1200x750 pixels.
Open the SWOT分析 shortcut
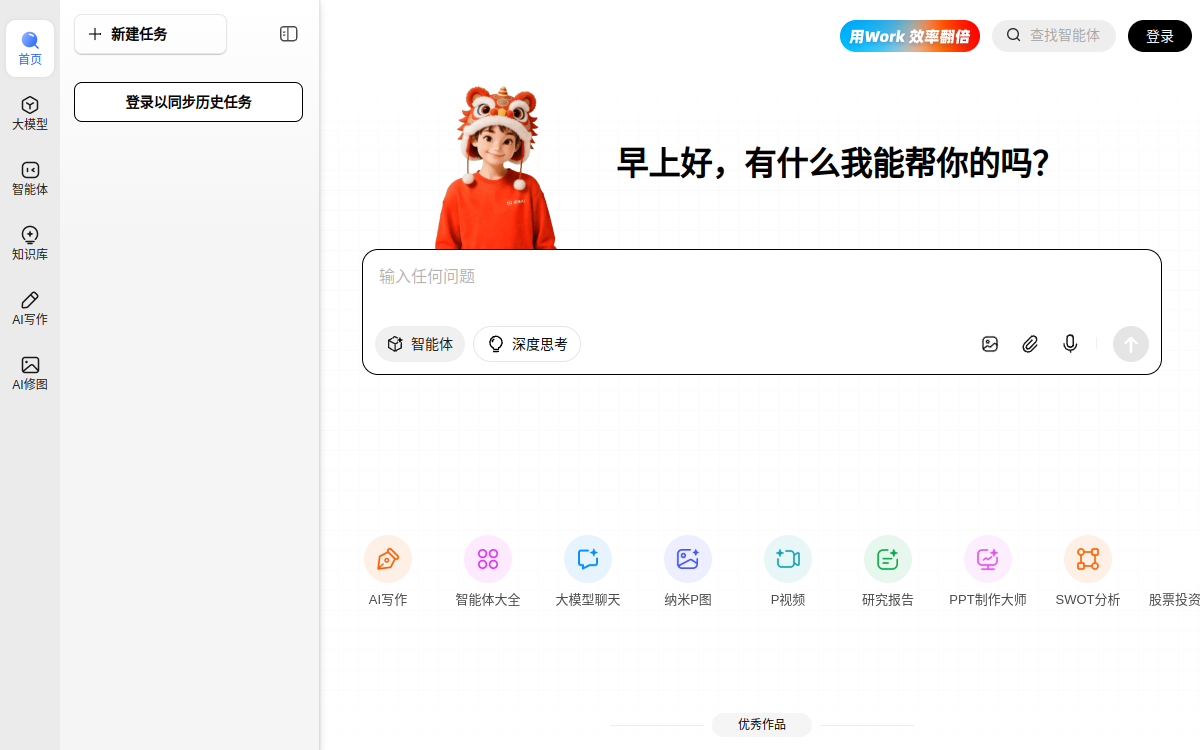[x=1088, y=572]
